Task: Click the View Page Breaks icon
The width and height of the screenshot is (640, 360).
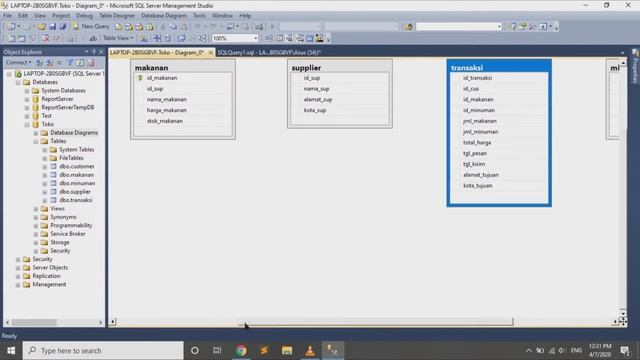Action: (157, 38)
